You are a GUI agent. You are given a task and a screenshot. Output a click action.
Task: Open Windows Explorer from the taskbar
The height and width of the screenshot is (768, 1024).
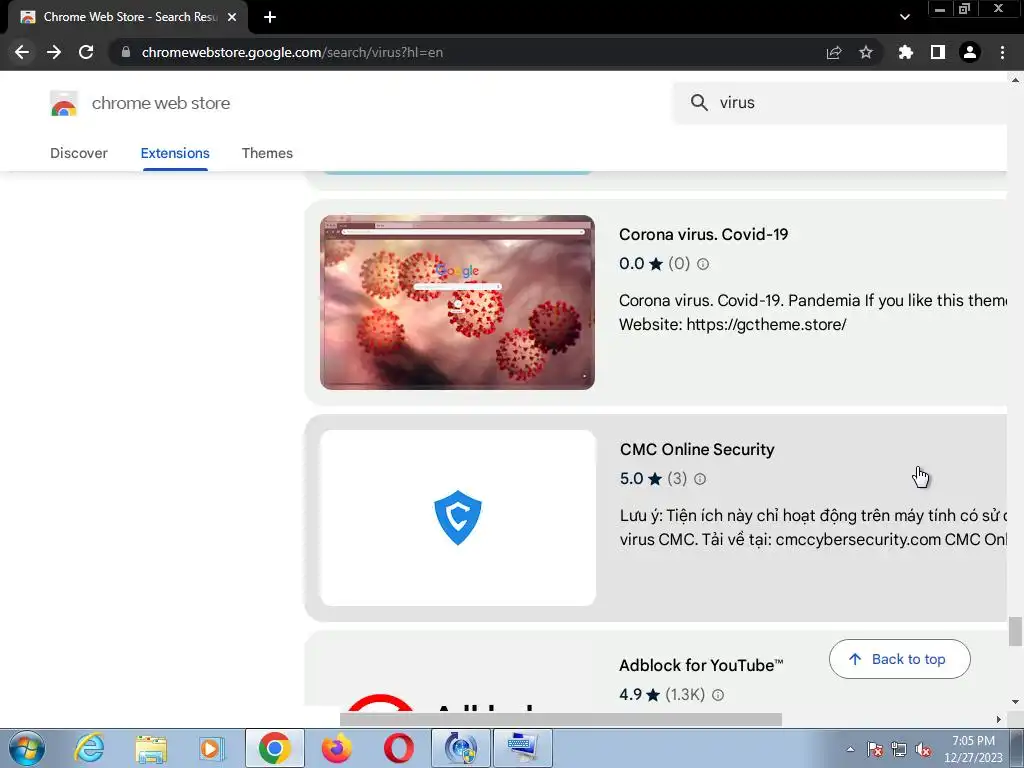tap(151, 748)
